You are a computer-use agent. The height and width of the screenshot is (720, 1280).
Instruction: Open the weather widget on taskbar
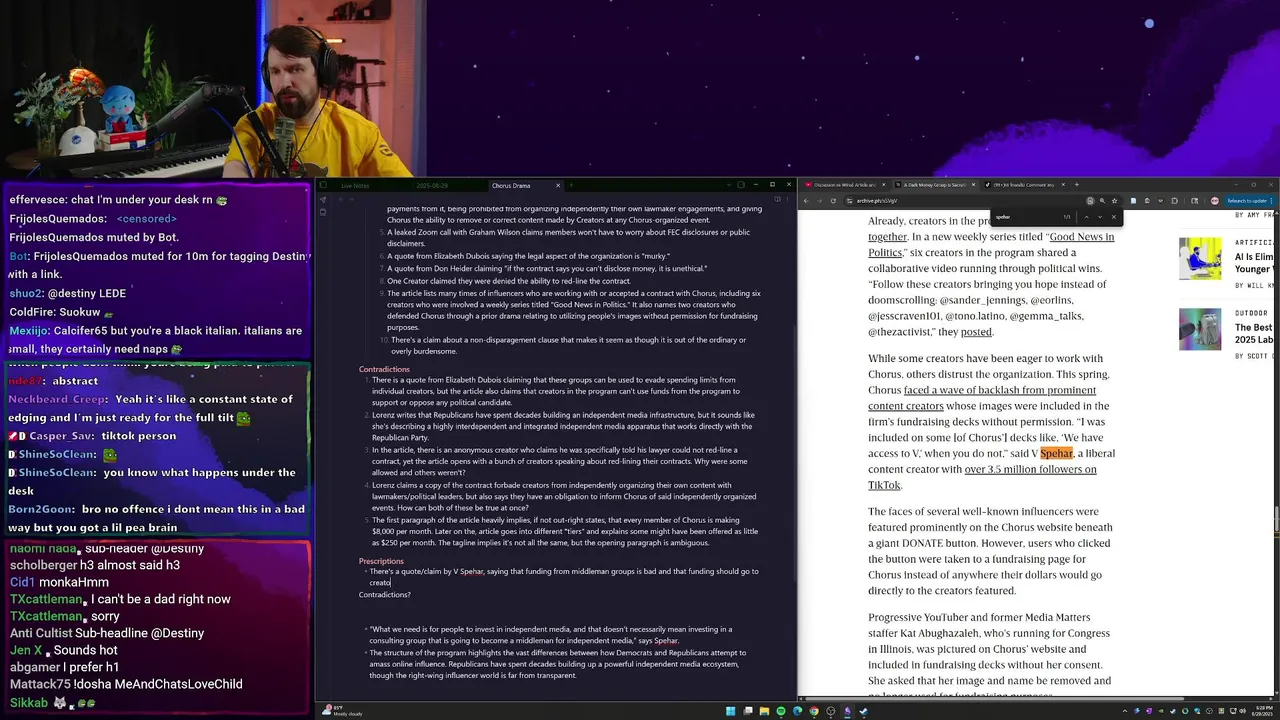340,711
